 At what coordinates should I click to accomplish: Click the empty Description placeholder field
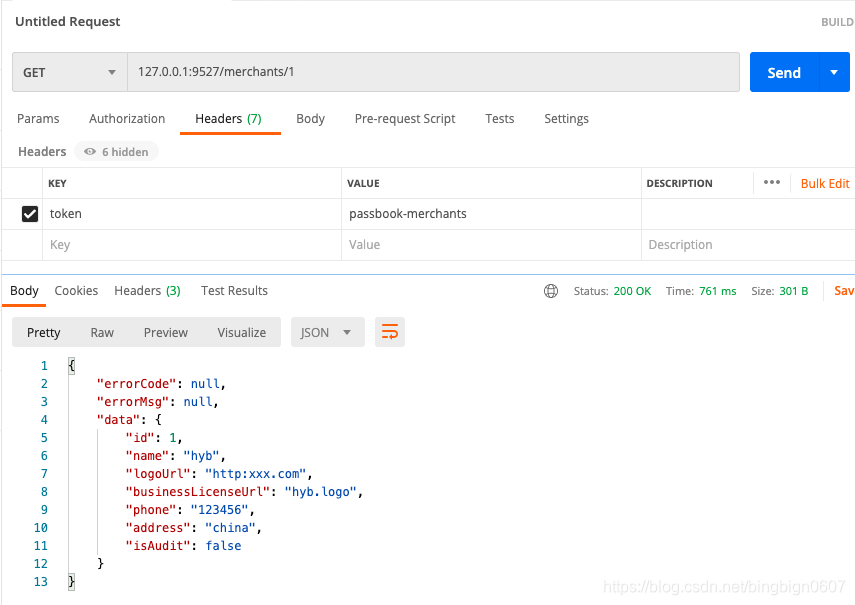click(x=748, y=245)
